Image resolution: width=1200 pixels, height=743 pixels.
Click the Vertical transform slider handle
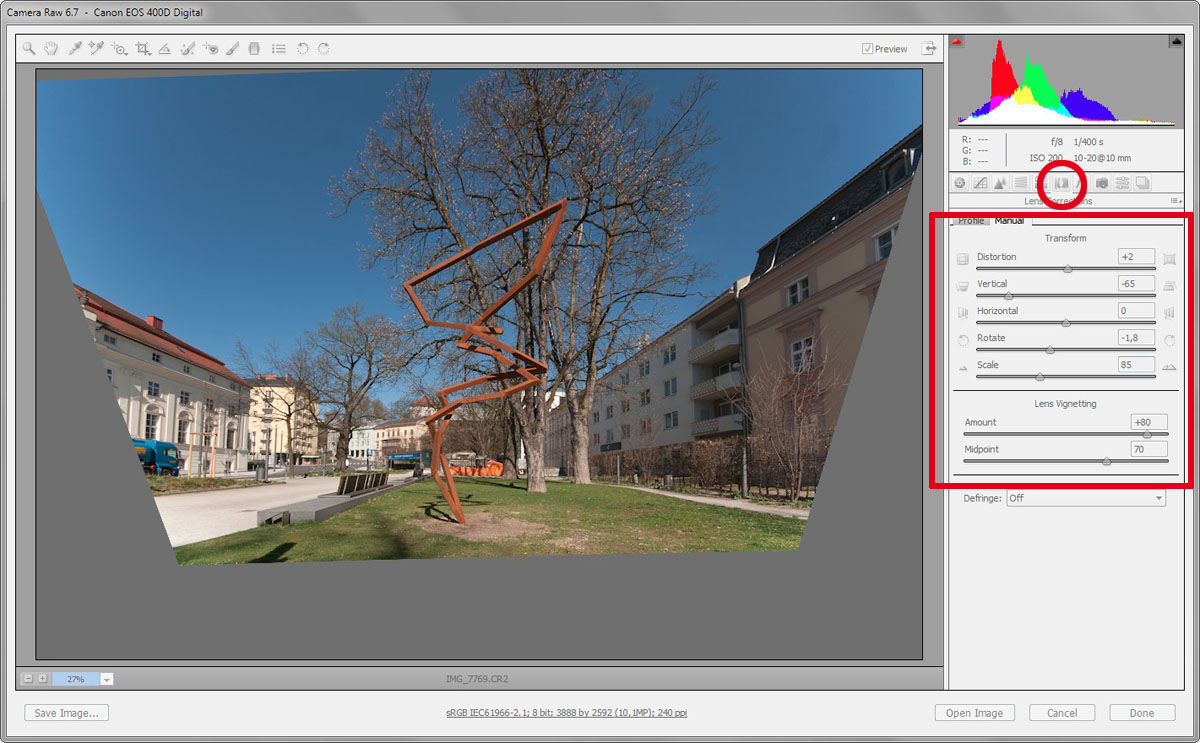[x=1008, y=296]
